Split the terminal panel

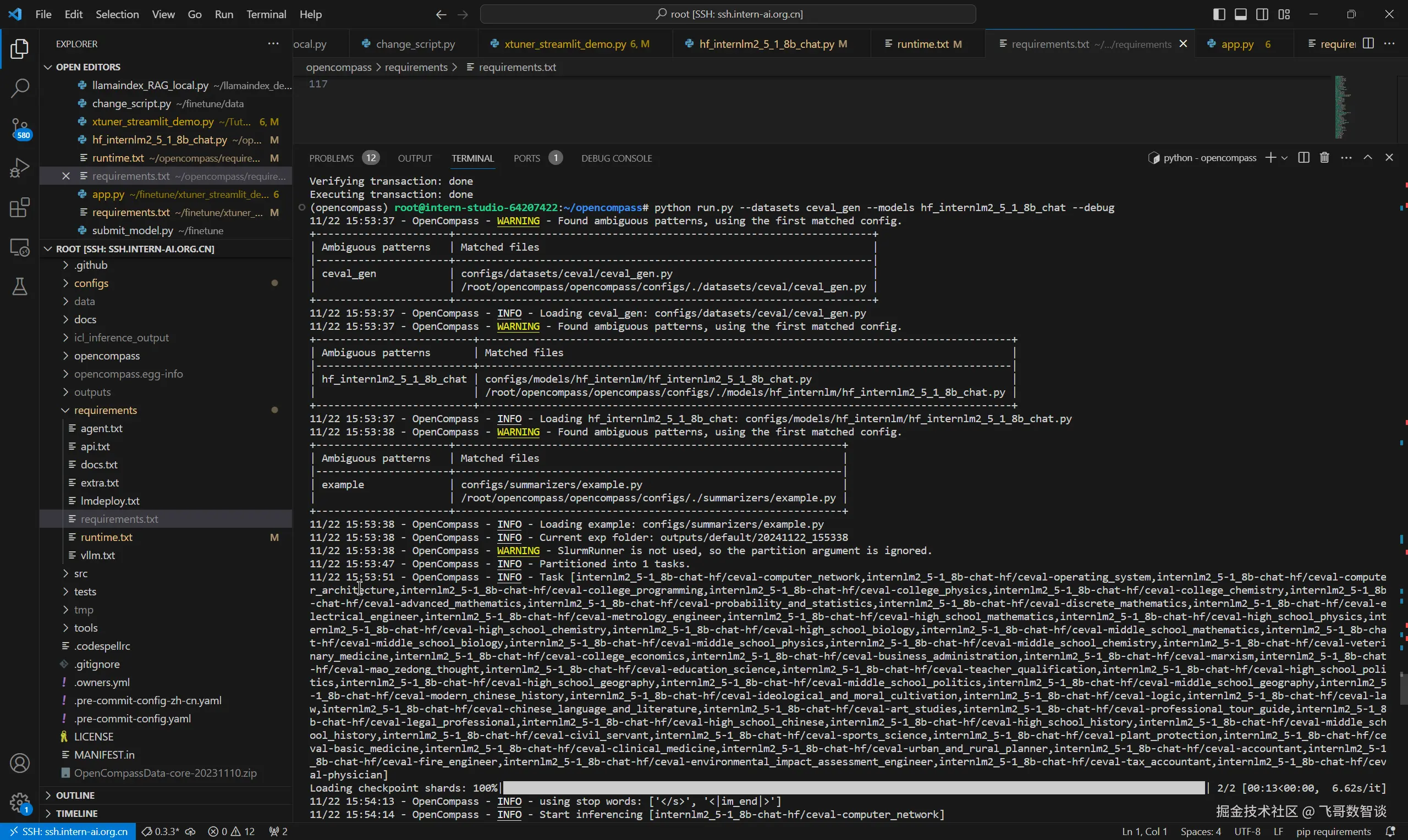click(1303, 158)
